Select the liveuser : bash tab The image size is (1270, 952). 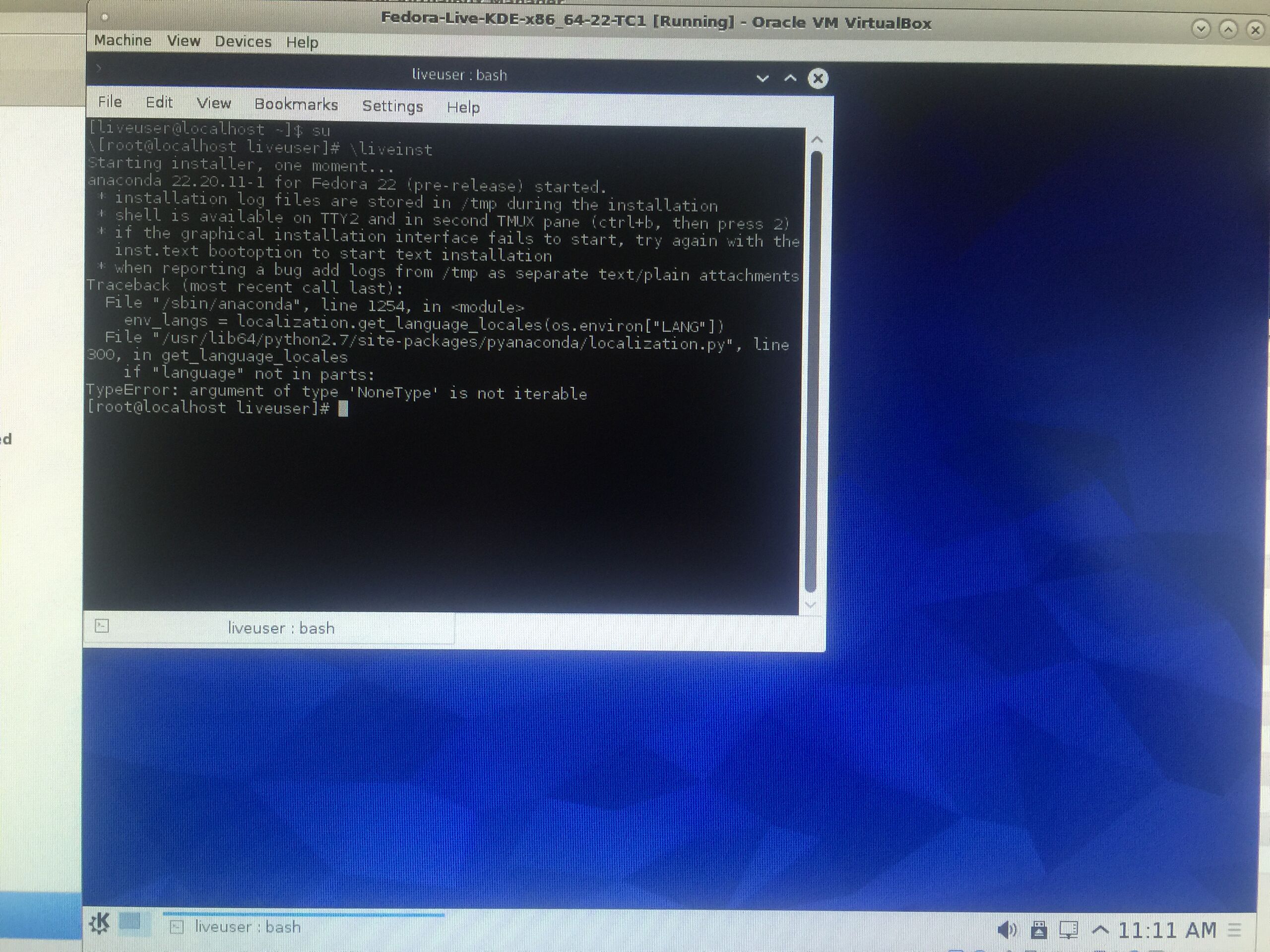pyautogui.click(x=281, y=628)
